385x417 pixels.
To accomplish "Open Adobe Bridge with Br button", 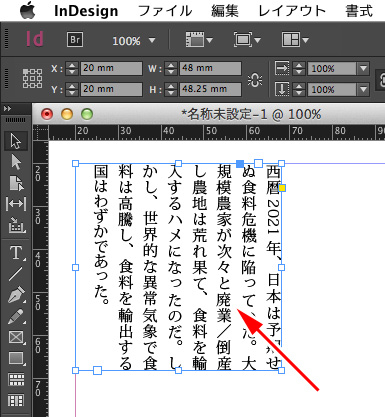I will 75,40.
